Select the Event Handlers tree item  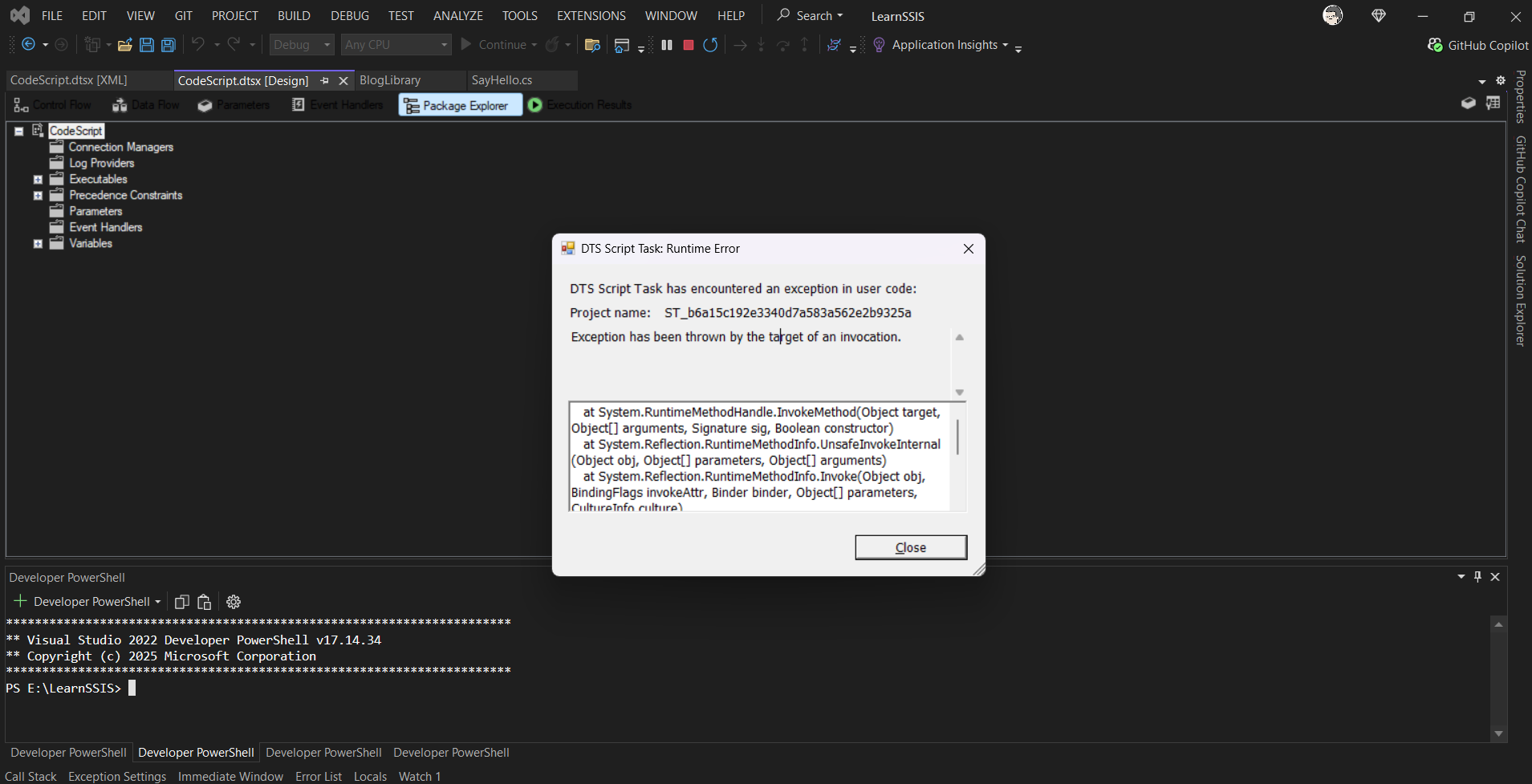point(105,227)
